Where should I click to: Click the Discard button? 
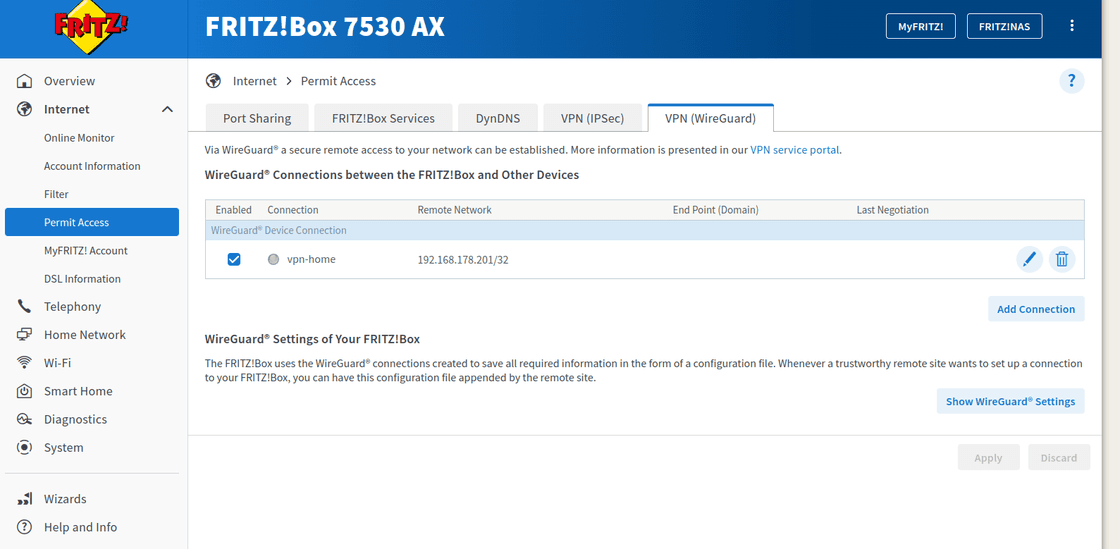click(x=1059, y=458)
